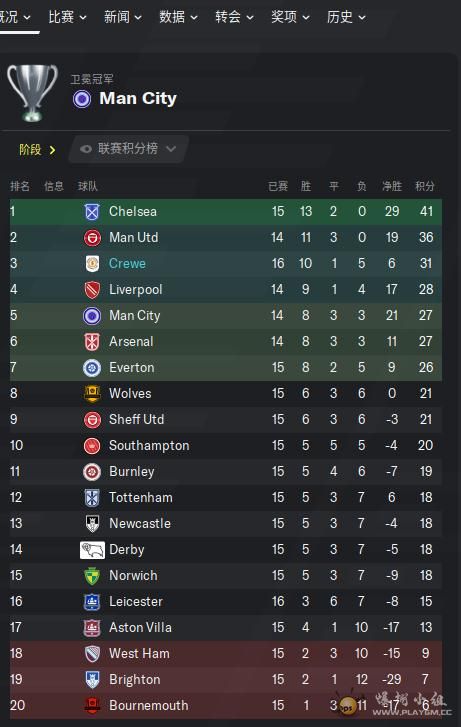Screen dimensions: 461x727
Task: Click the Wolves club badge
Action: click(92, 394)
